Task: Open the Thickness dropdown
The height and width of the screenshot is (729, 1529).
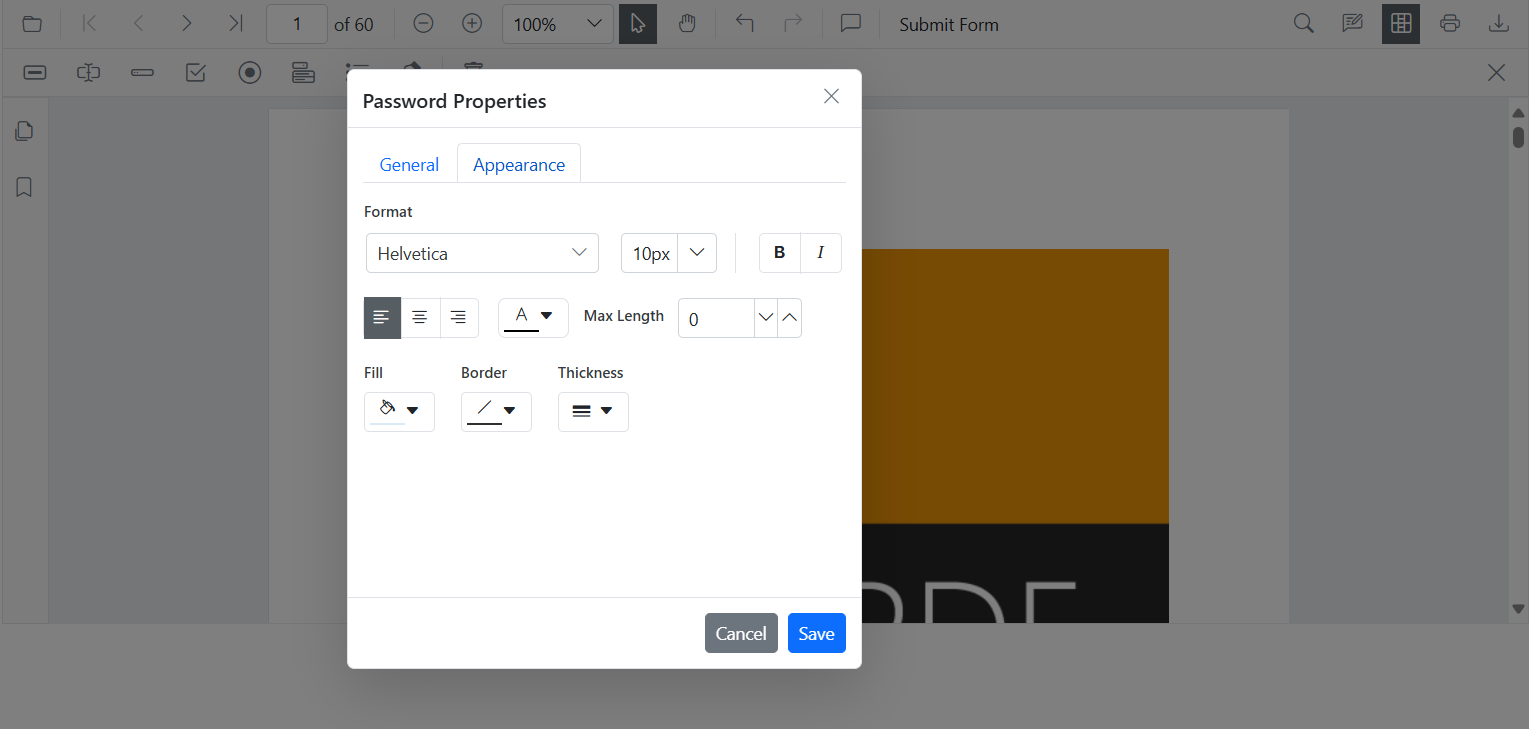Action: (593, 411)
